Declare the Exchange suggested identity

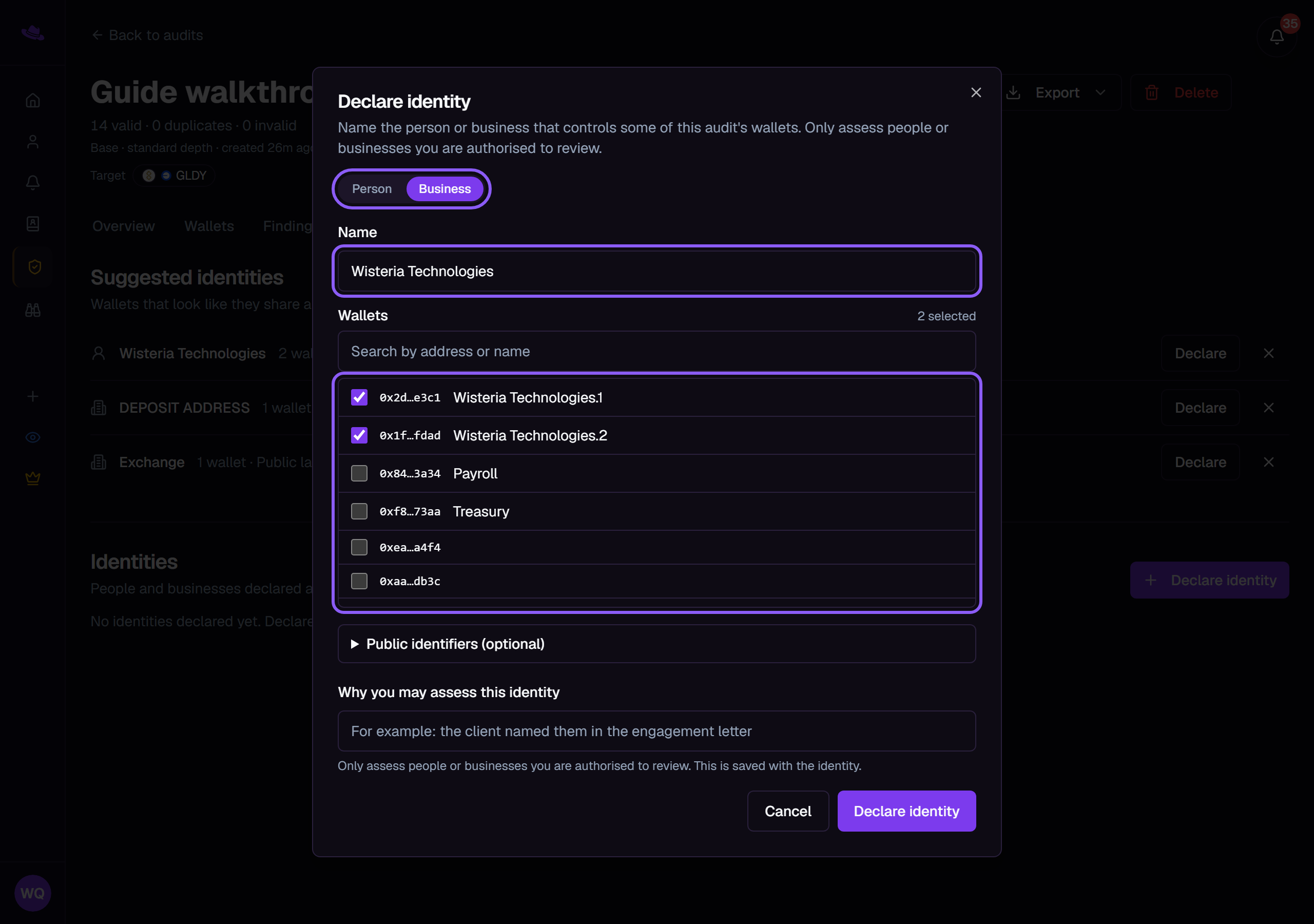[x=1200, y=462]
